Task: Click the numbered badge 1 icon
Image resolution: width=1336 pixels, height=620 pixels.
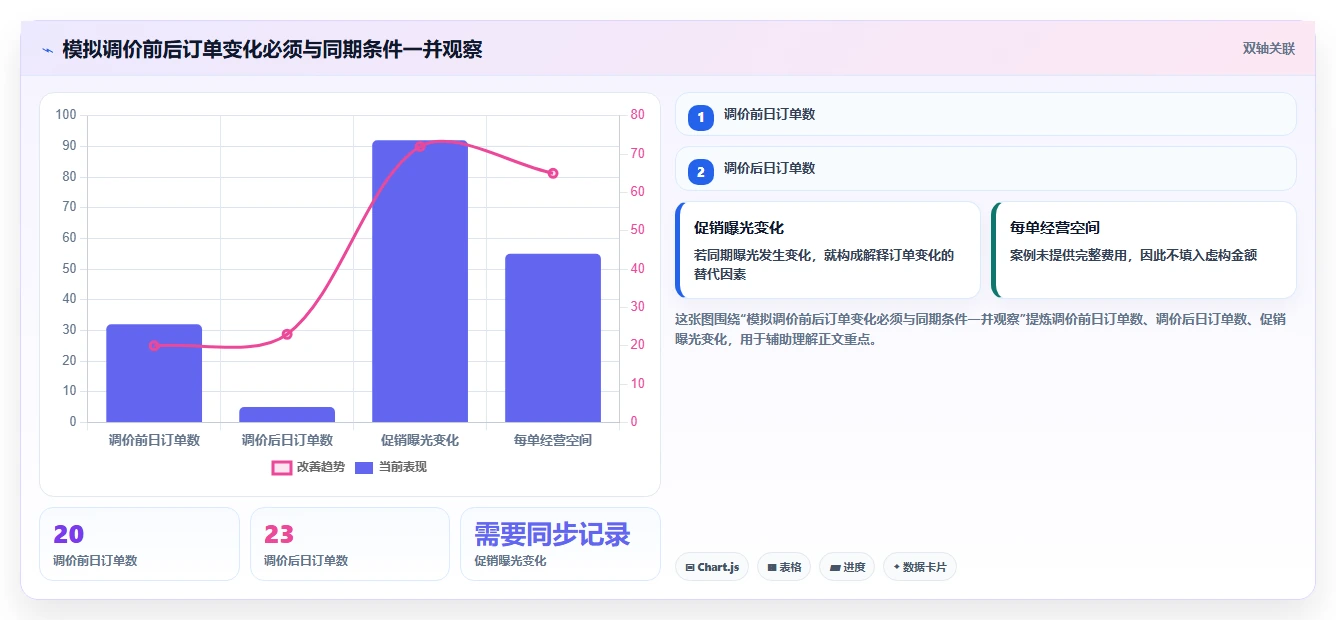Action: (701, 117)
